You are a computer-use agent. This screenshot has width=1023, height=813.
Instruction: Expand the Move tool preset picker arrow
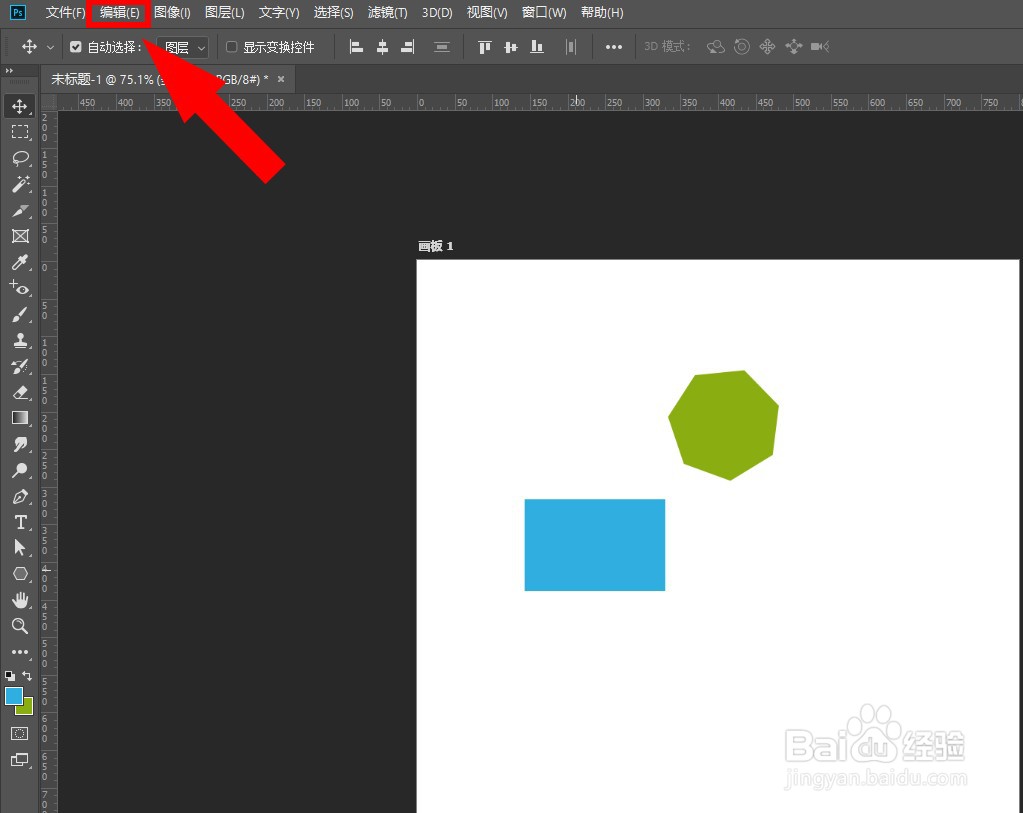coord(50,47)
